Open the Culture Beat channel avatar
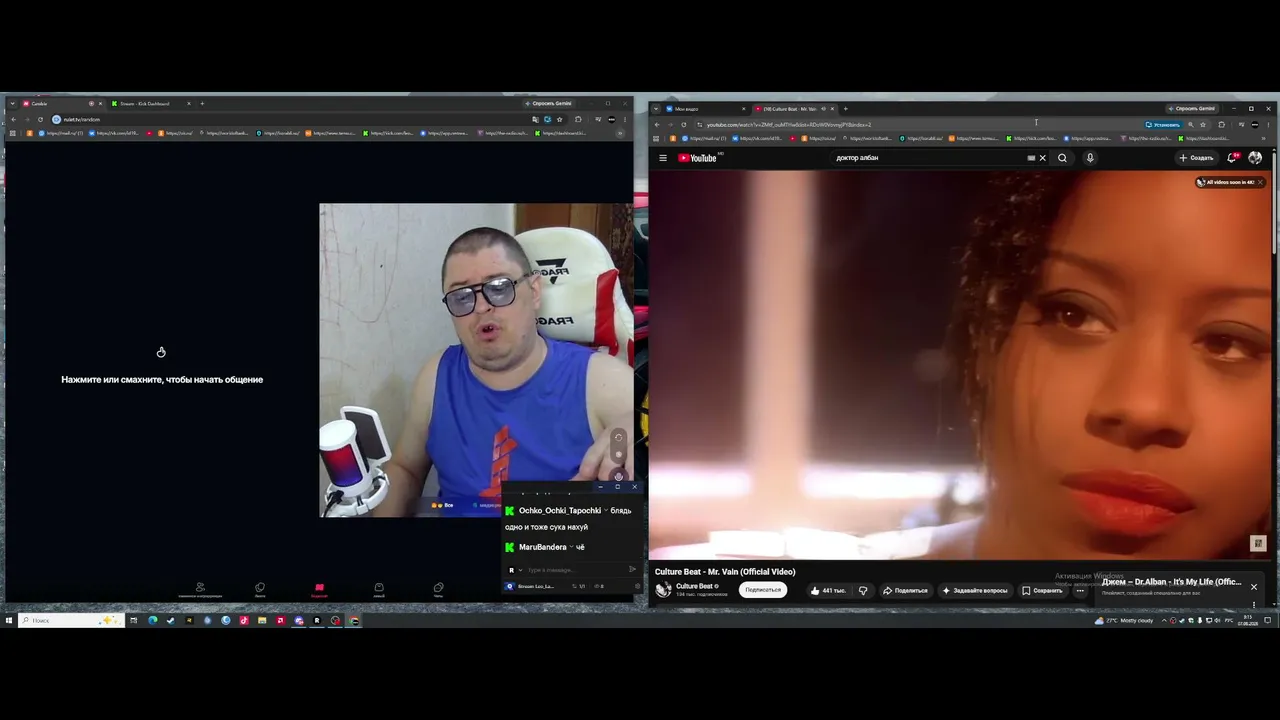 point(663,590)
